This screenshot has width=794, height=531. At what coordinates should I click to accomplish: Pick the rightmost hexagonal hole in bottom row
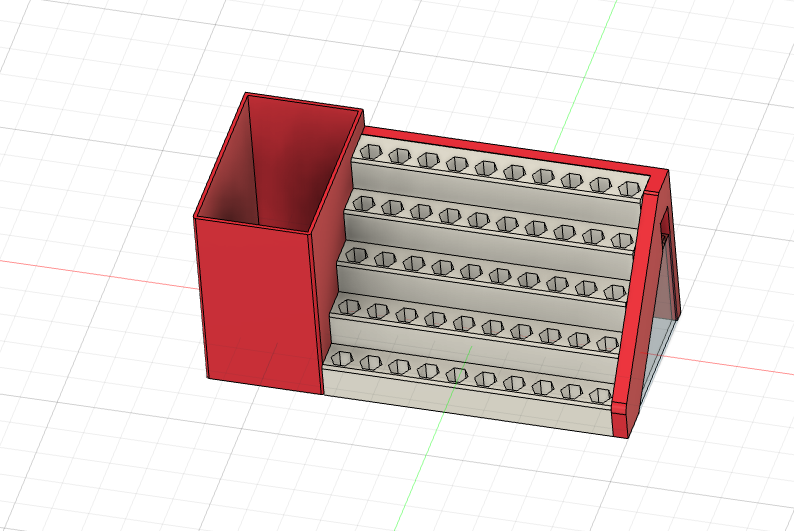[601, 395]
